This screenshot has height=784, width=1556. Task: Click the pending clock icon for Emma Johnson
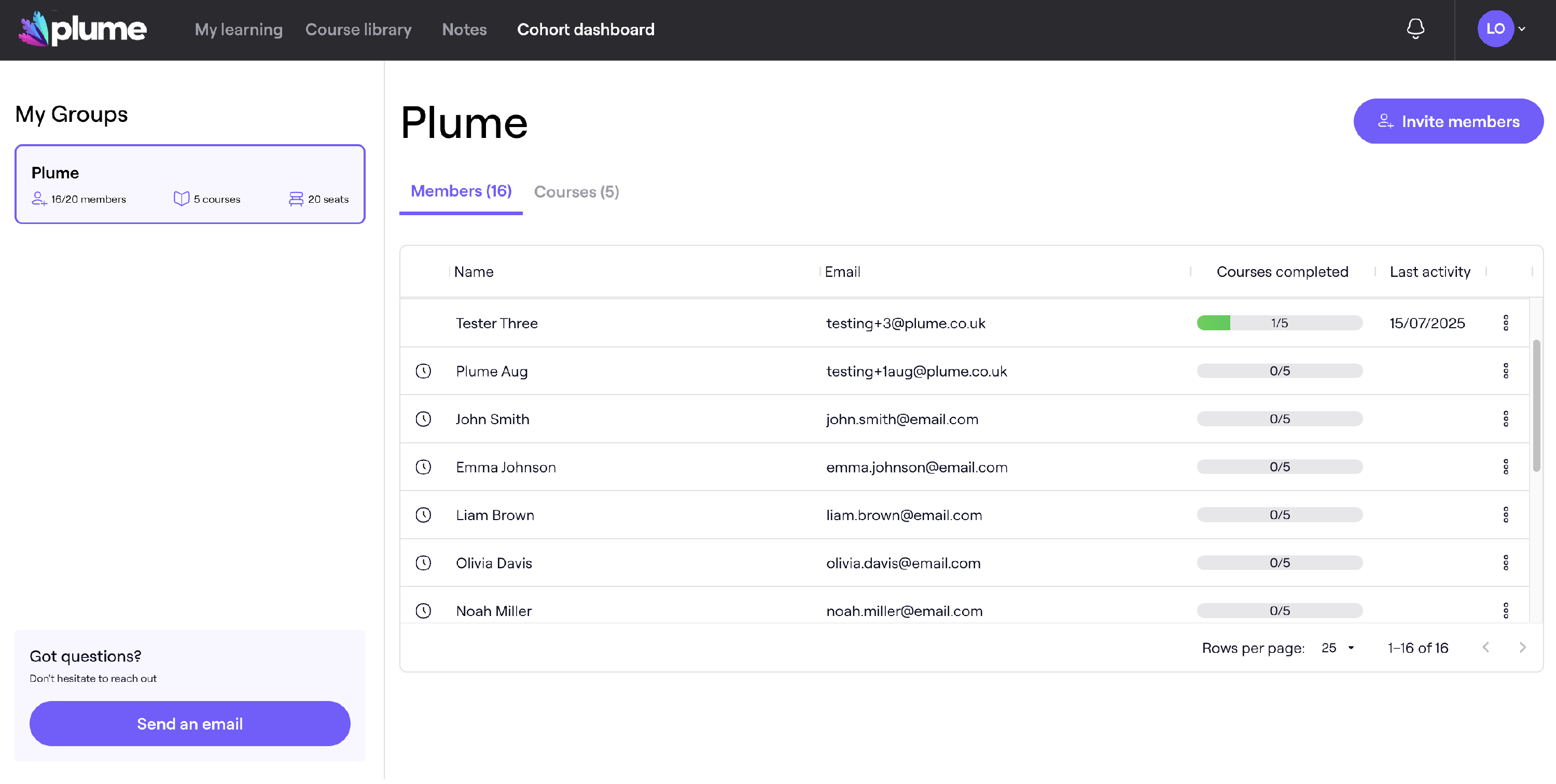coord(423,468)
